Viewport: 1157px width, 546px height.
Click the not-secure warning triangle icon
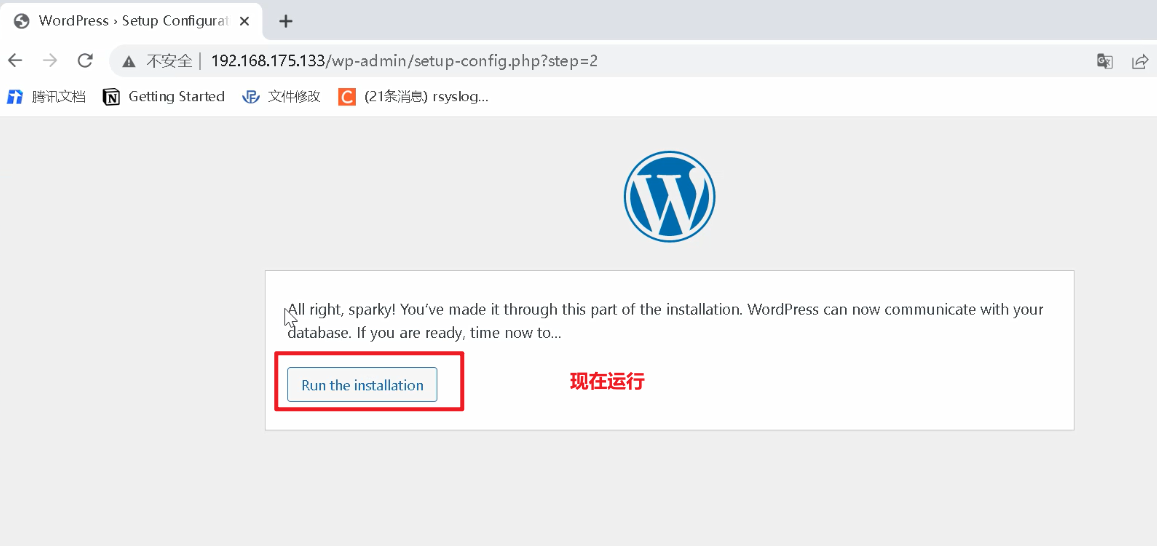pyautogui.click(x=129, y=62)
